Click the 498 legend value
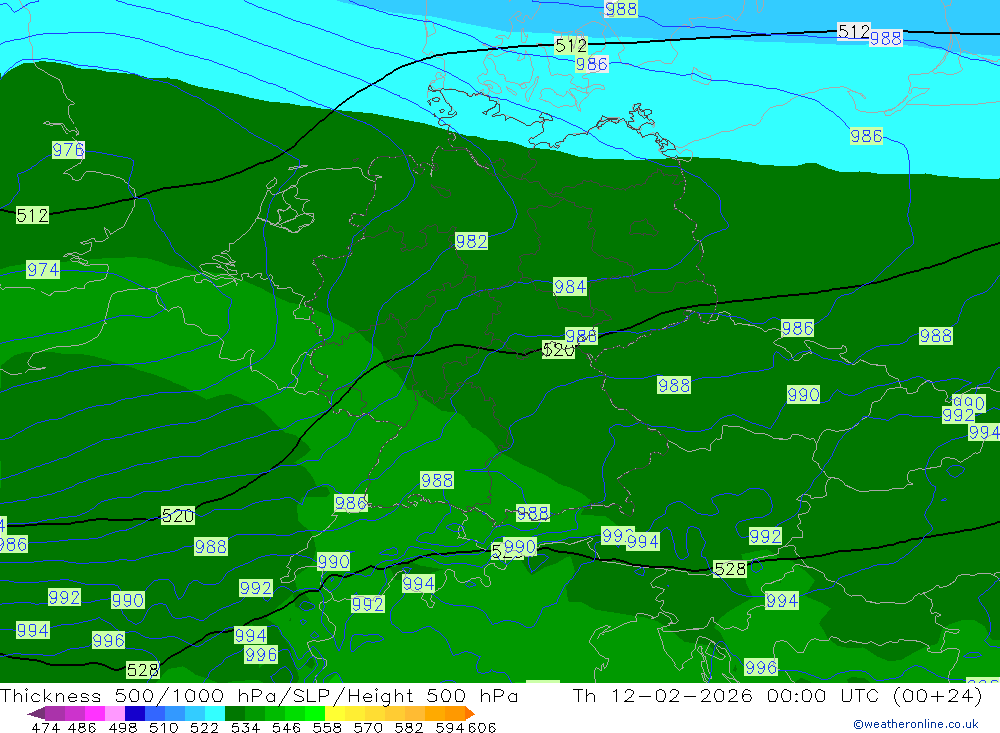 click(x=123, y=727)
